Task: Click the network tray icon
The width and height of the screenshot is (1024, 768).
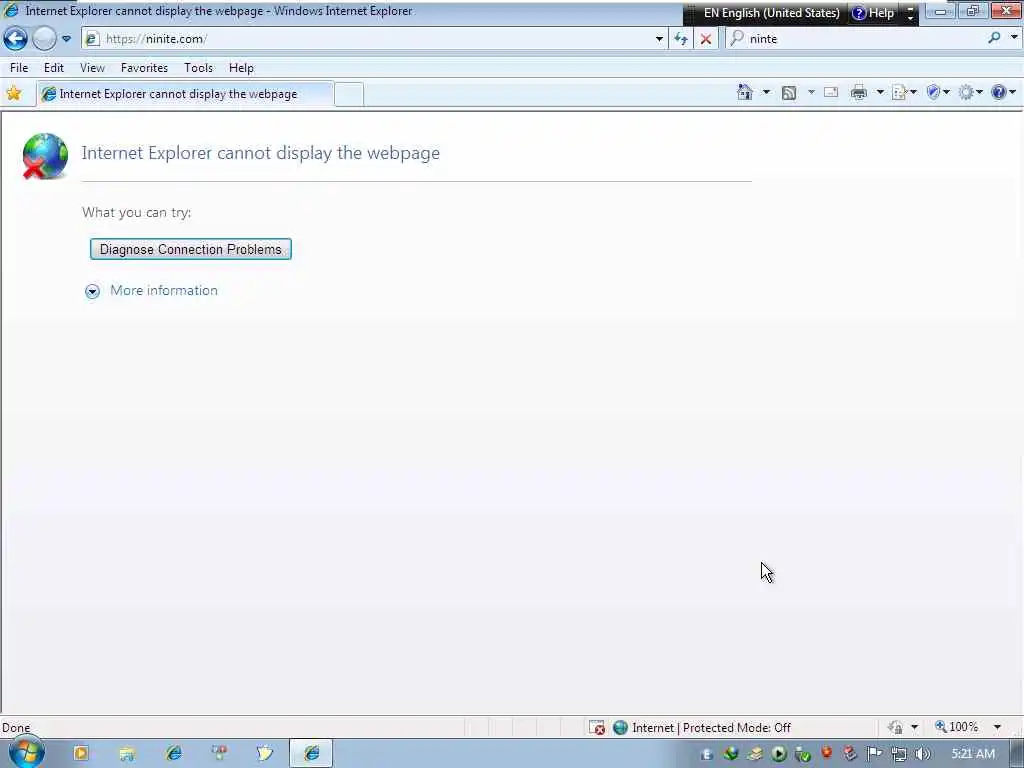Action: pos(899,754)
